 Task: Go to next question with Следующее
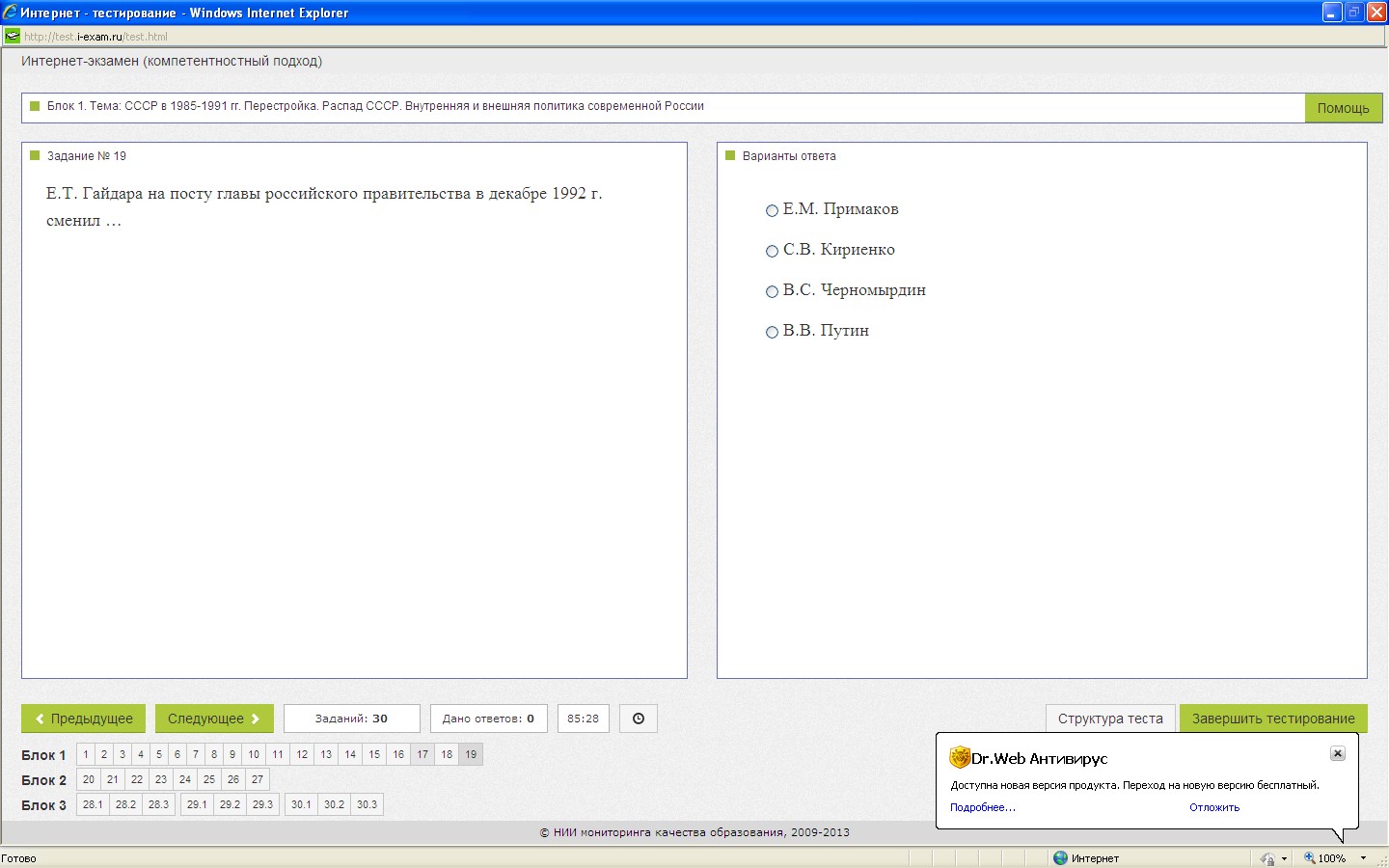point(214,719)
